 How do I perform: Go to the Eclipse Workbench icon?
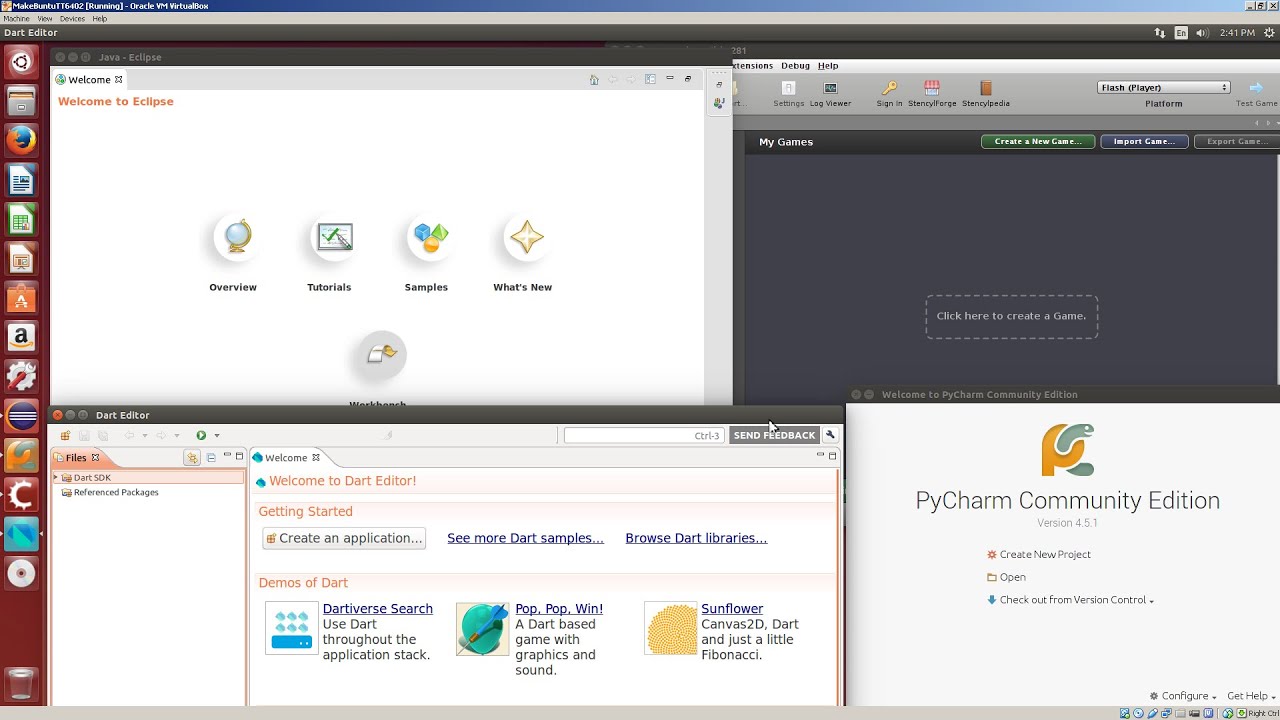(x=381, y=354)
